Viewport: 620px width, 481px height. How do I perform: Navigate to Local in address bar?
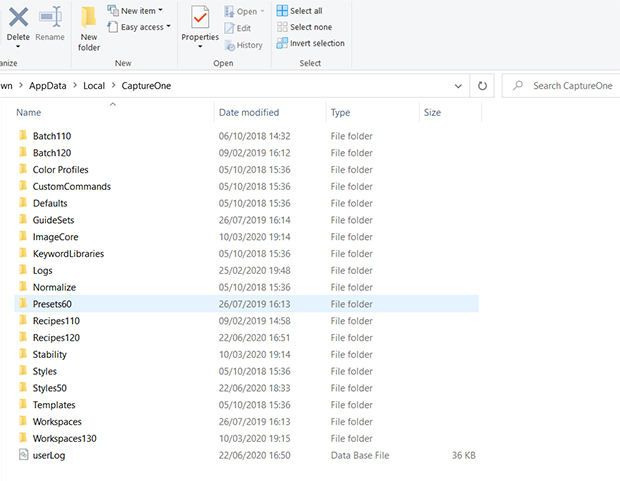[x=94, y=86]
